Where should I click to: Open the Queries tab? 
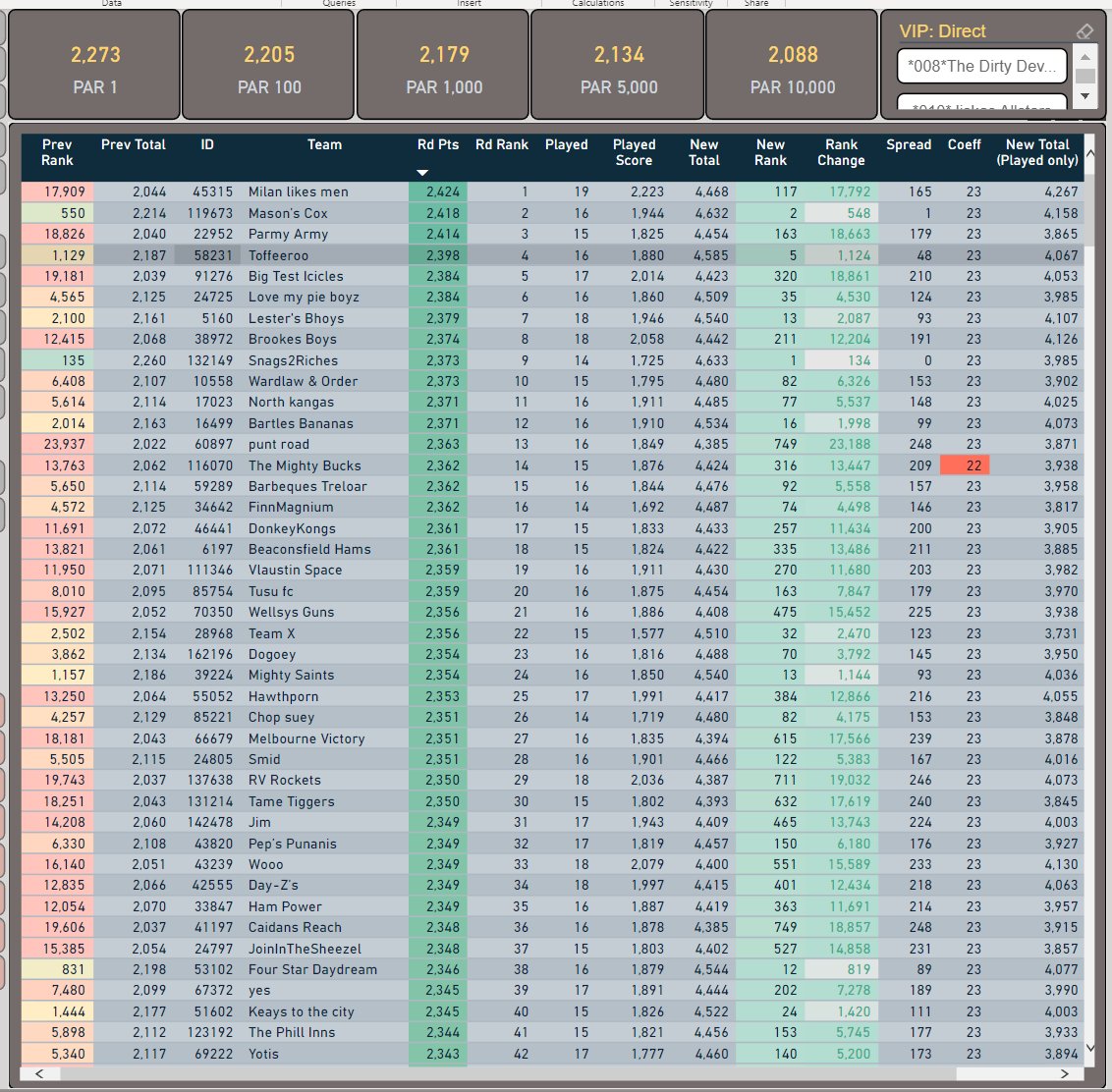pos(338,3)
